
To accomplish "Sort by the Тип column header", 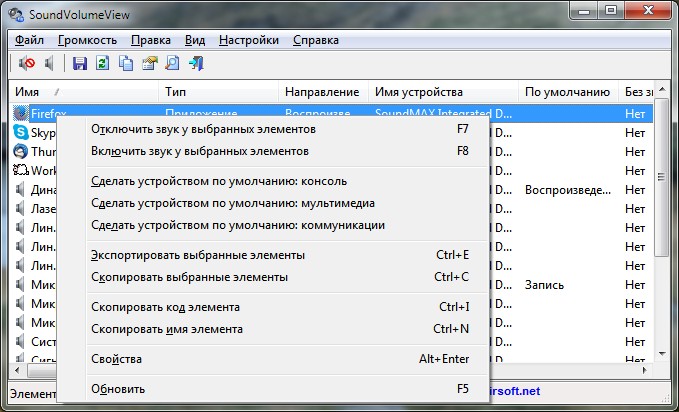I will tap(219, 92).
